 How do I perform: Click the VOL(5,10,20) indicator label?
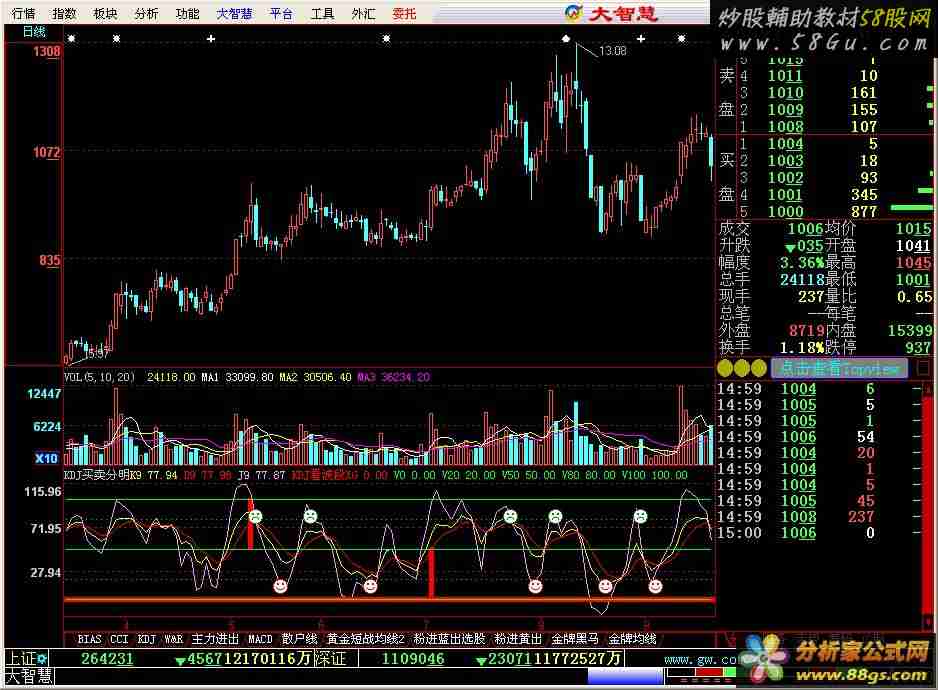100,377
